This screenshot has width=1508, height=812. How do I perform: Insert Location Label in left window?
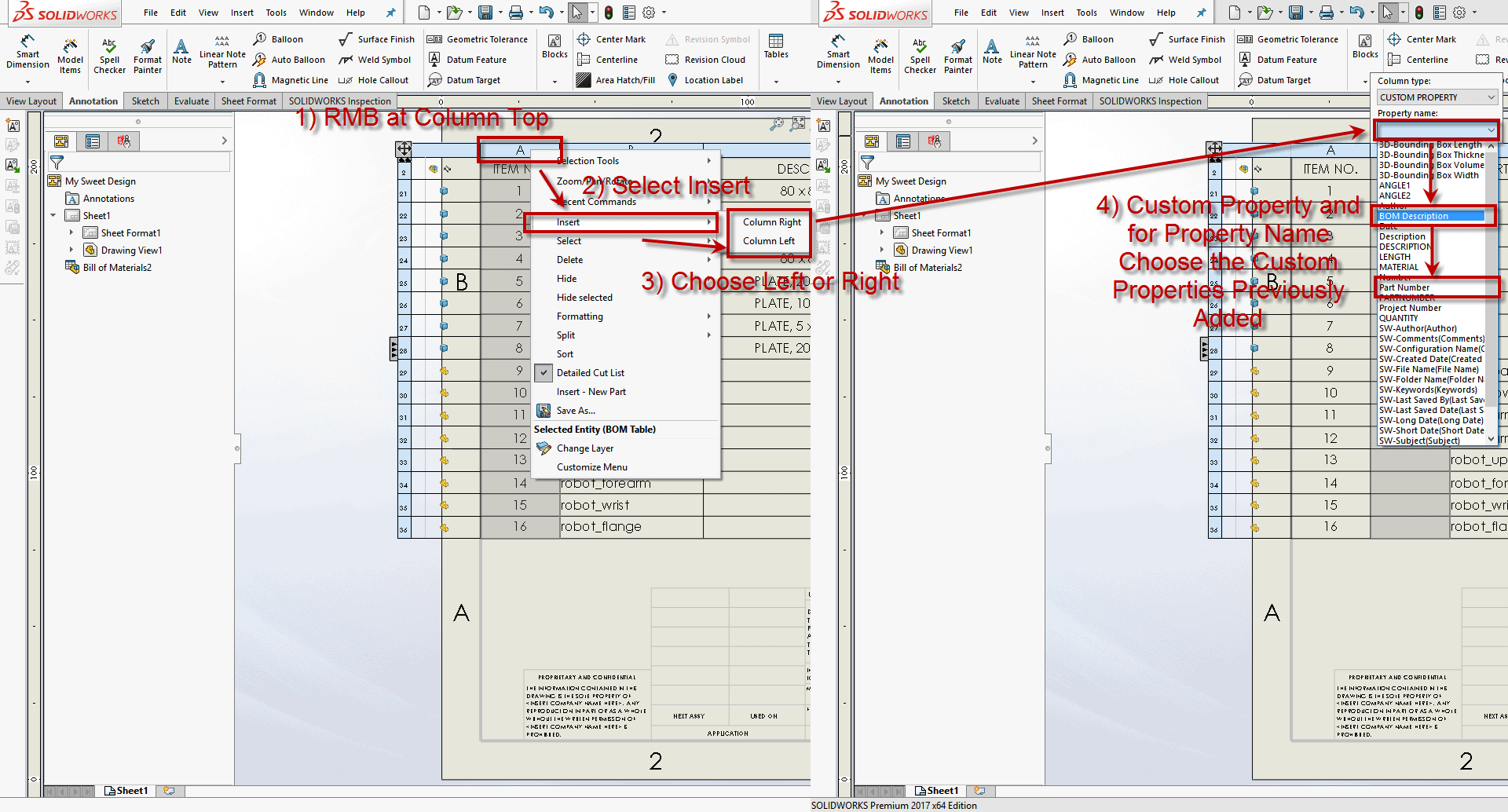[705, 80]
